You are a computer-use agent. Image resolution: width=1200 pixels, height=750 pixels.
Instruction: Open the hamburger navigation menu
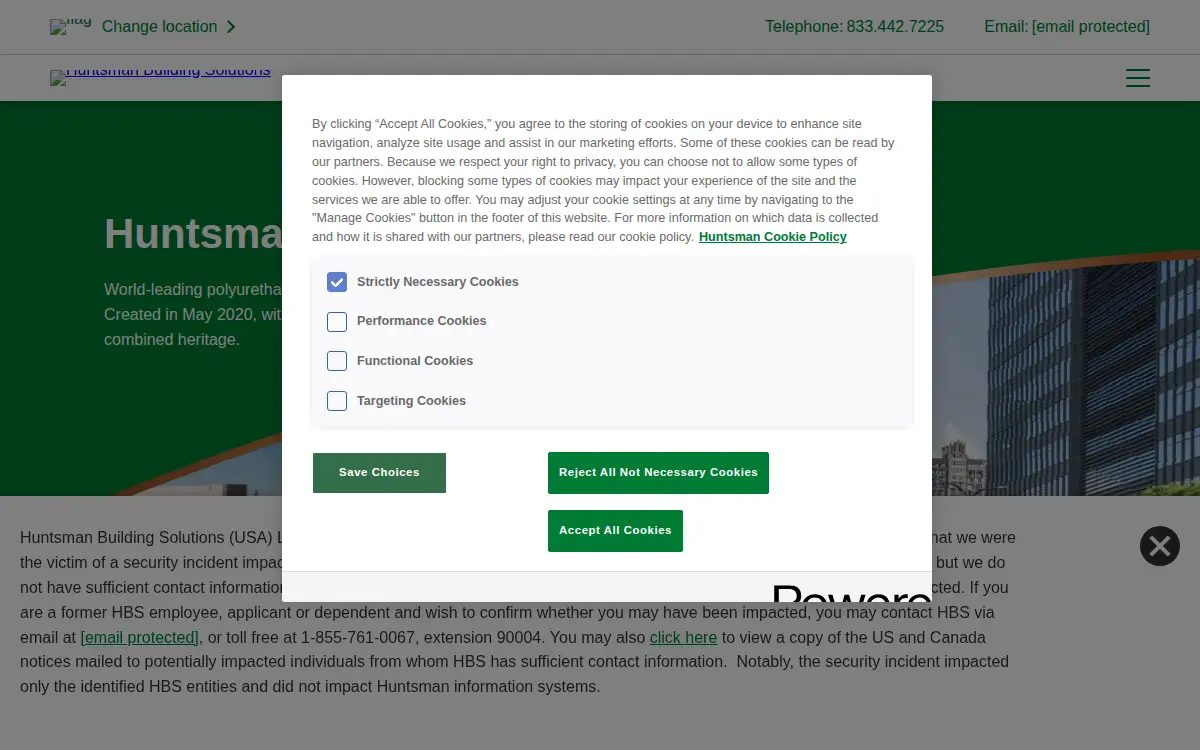(x=1138, y=78)
